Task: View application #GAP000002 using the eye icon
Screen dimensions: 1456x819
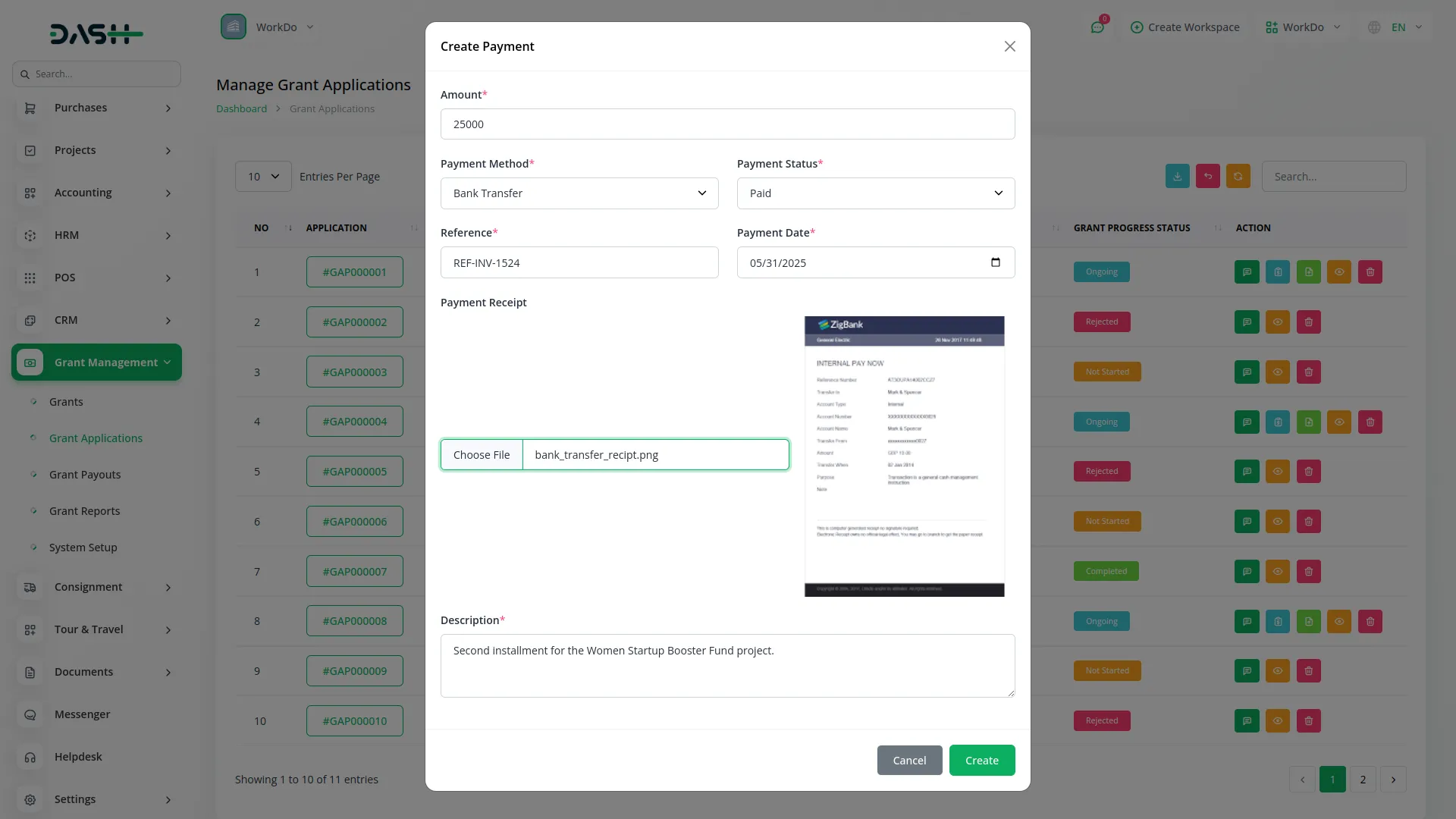Action: (1278, 322)
